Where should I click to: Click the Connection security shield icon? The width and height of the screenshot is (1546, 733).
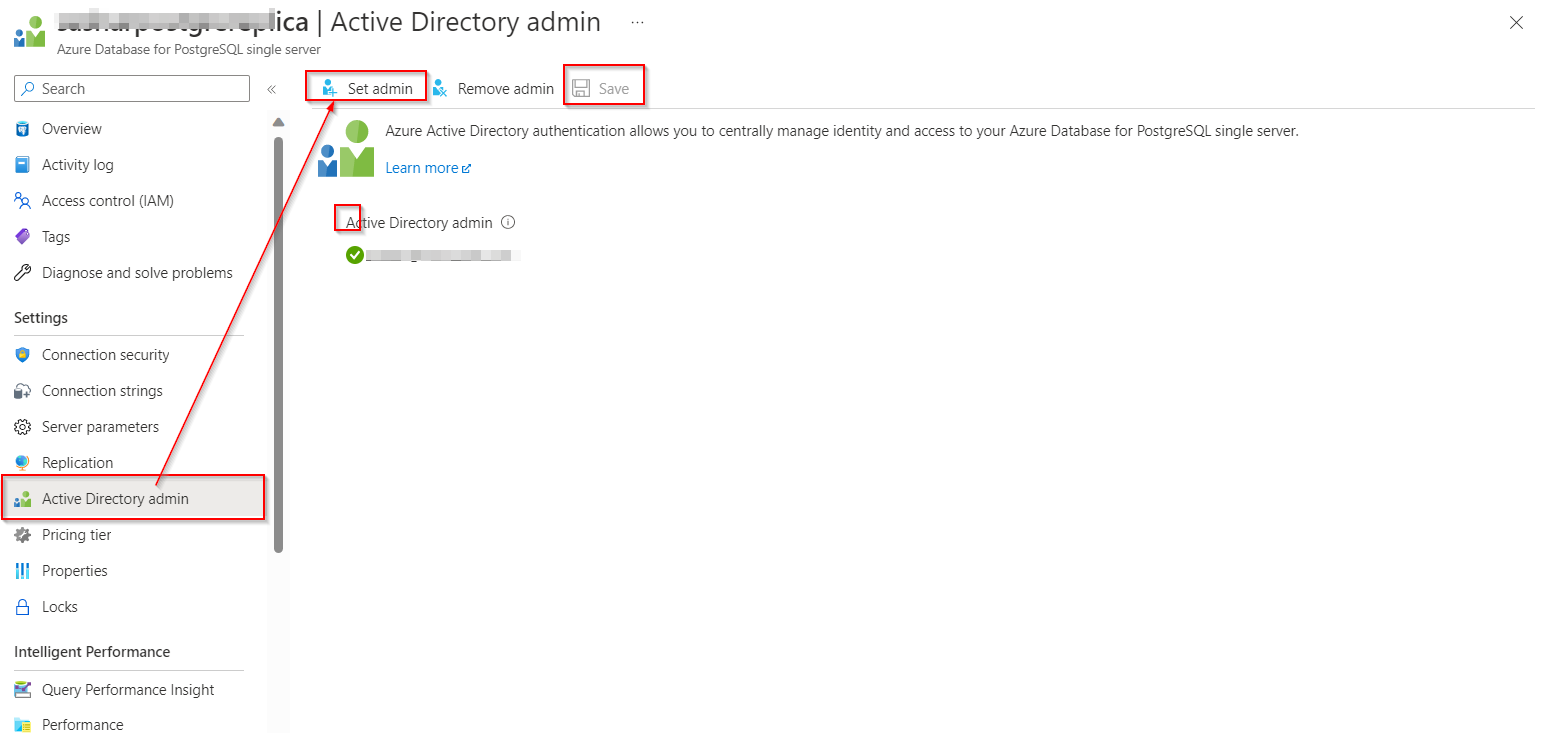(23, 355)
